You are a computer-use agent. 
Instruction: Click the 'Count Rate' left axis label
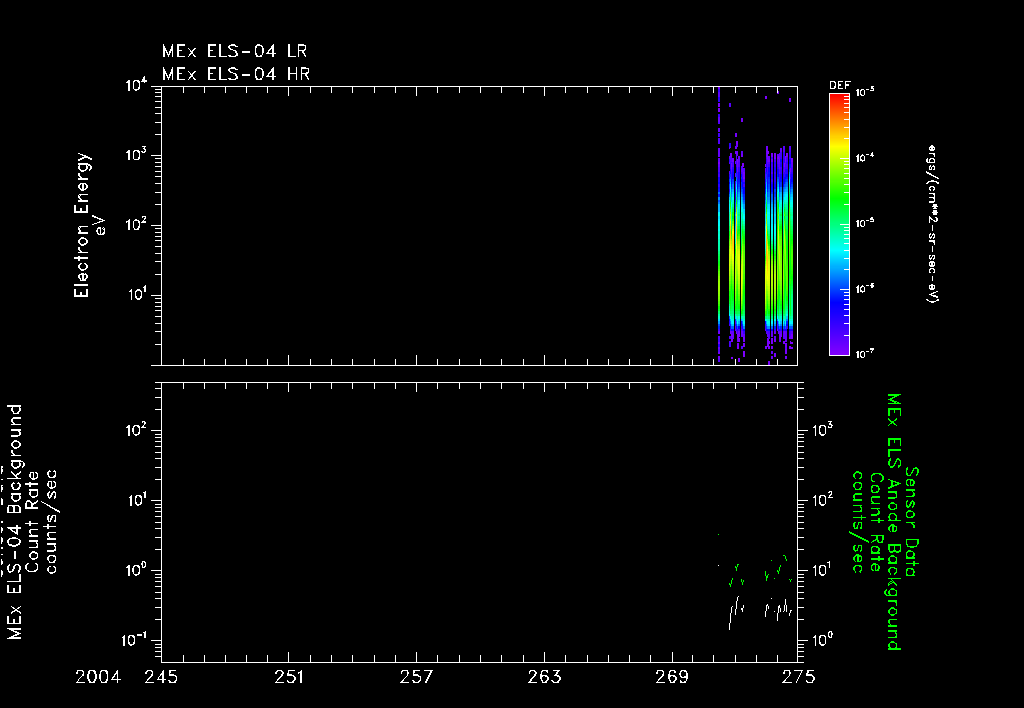[x=33, y=522]
